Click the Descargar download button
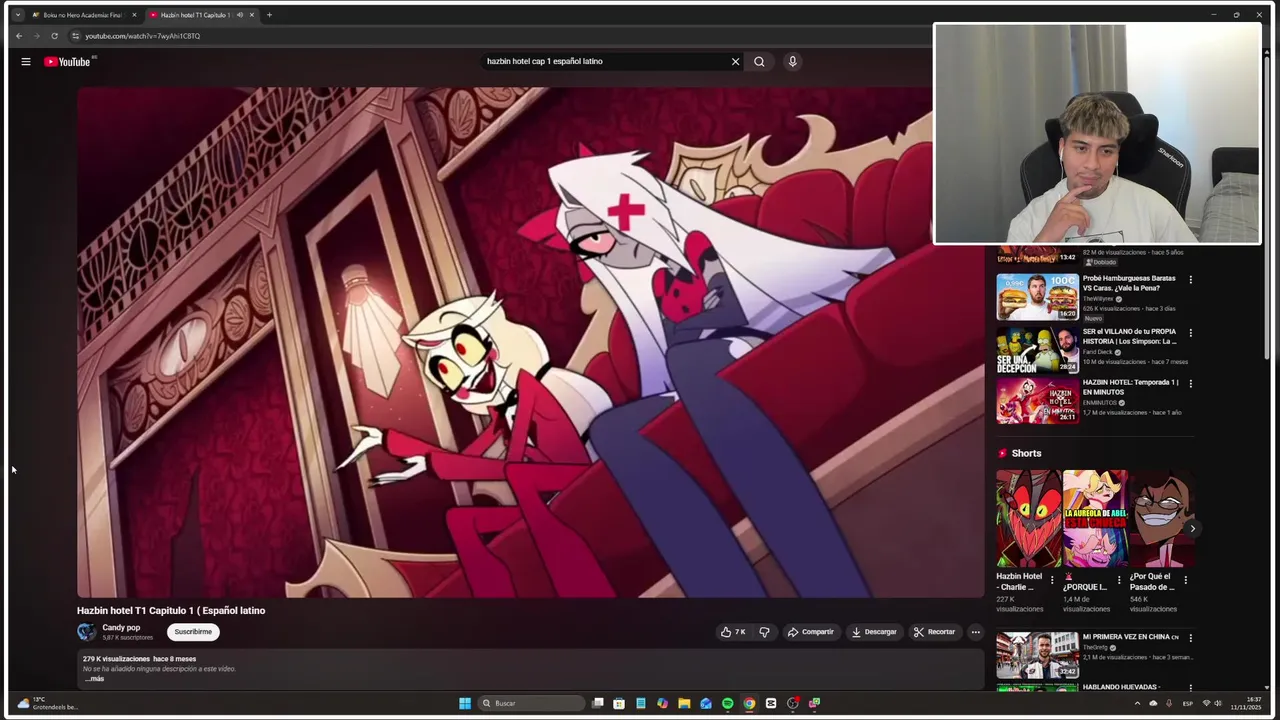The width and height of the screenshot is (1280, 720). [874, 632]
